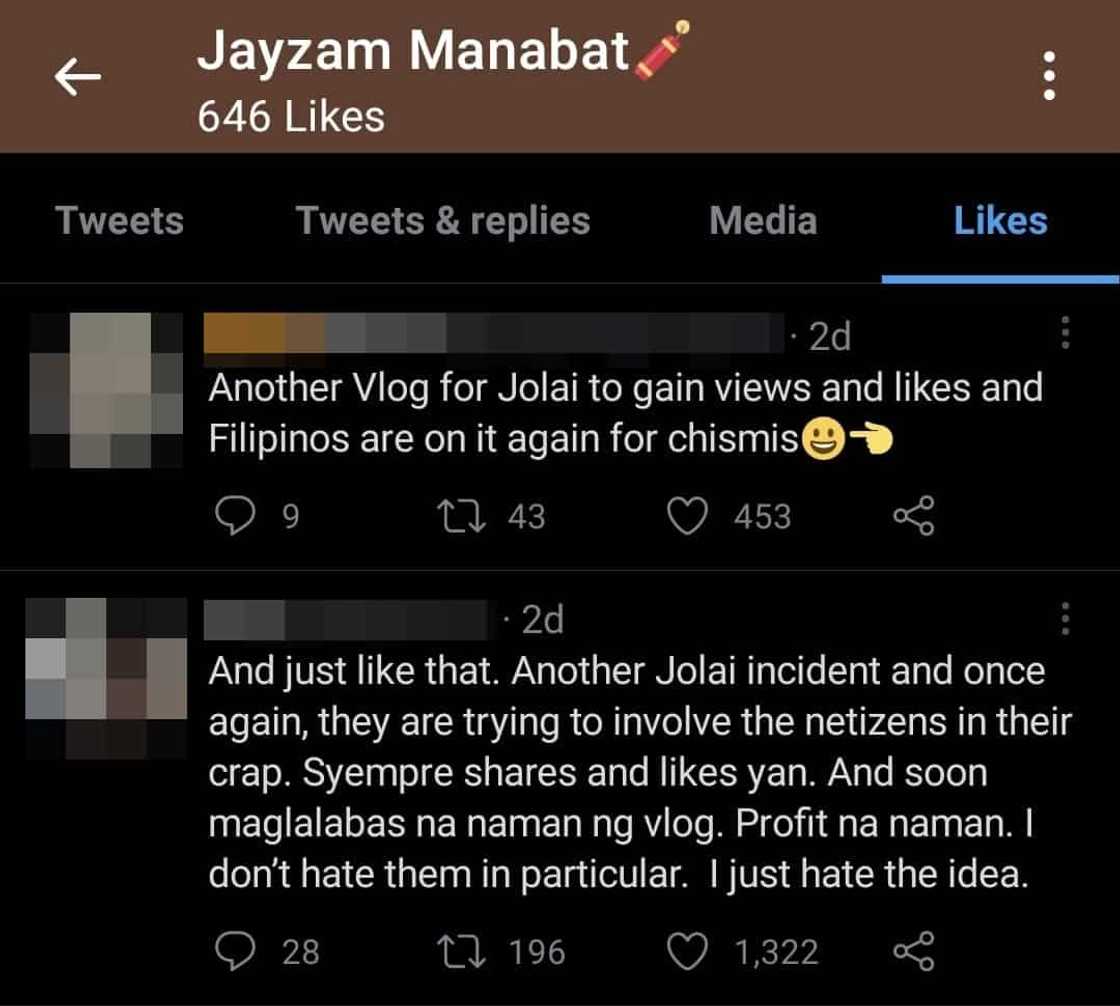This screenshot has height=1006, width=1120.
Task: Open options menu for second tweet
Action: pos(1065,619)
